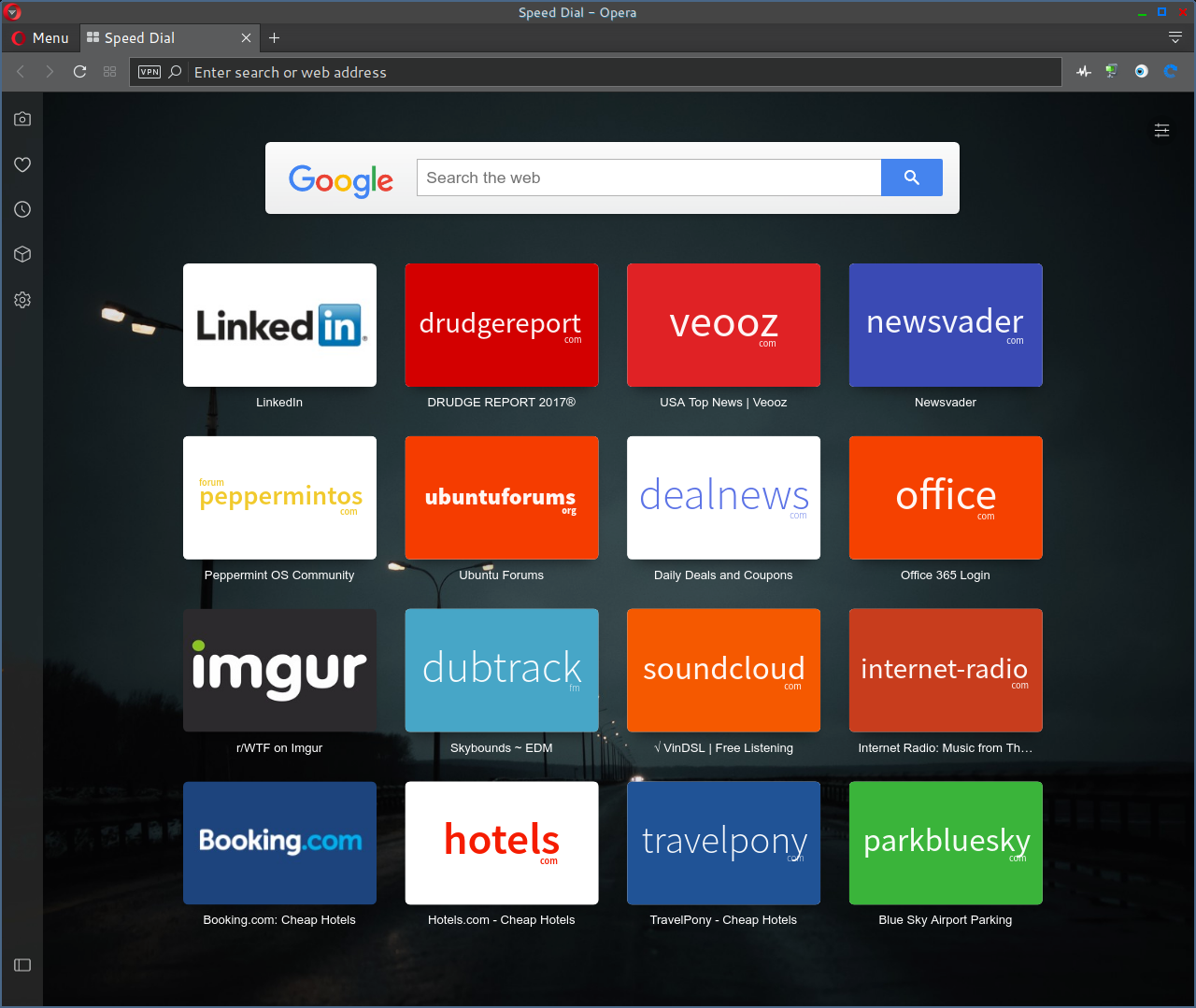The image size is (1196, 1008).
Task: Open the newsvader speed dial tile
Action: tap(946, 325)
